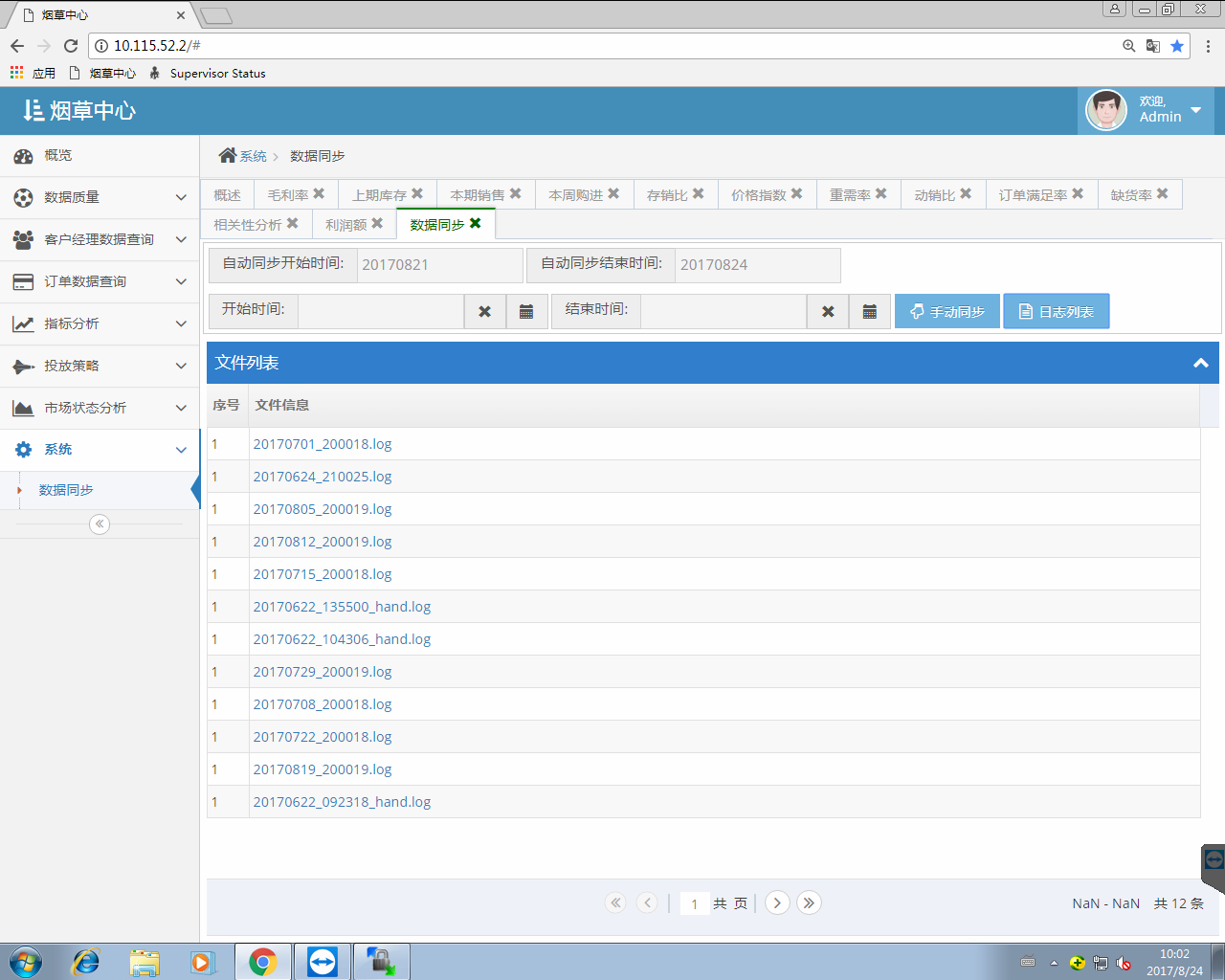Switch to the 概述 tab
This screenshot has width=1225, height=980.
coord(227,195)
